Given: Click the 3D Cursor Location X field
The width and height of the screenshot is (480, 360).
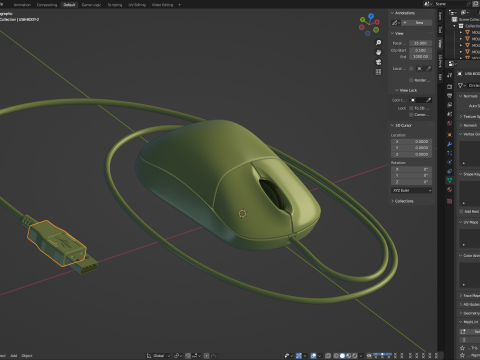Looking at the screenshot, I should click(412, 141).
